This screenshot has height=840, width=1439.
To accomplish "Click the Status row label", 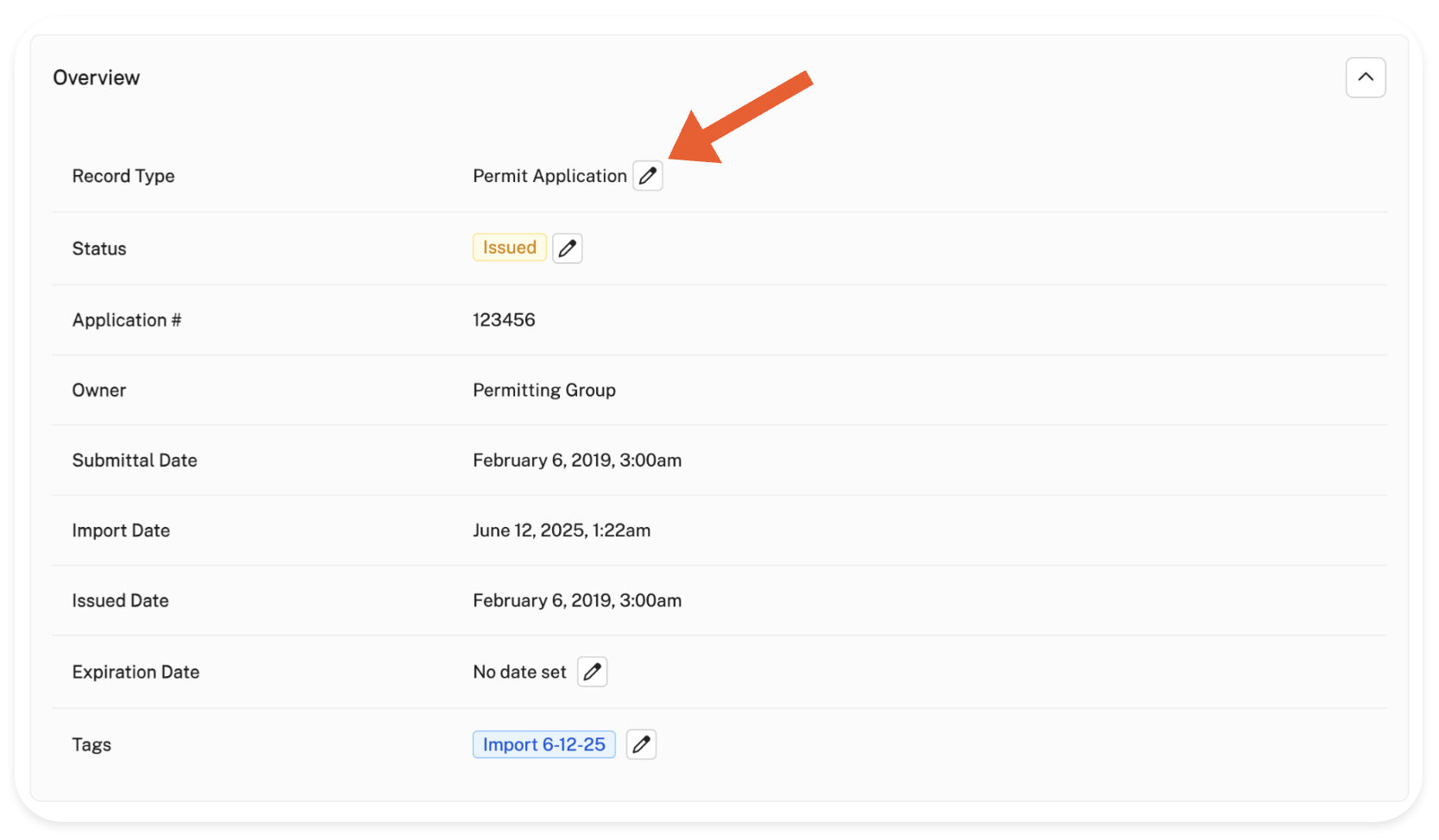I will [x=99, y=248].
